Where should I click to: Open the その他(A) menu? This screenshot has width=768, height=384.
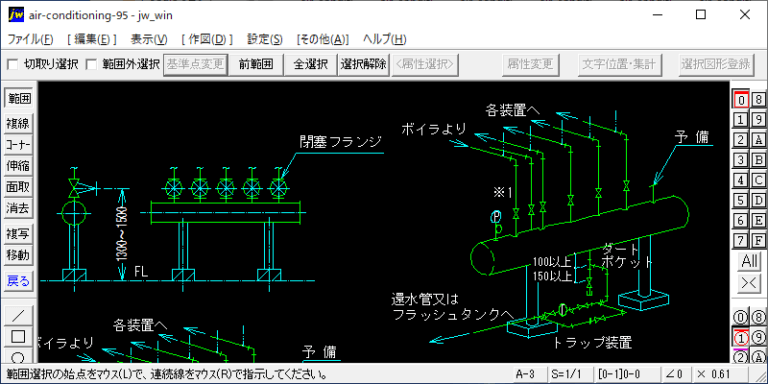[323, 39]
